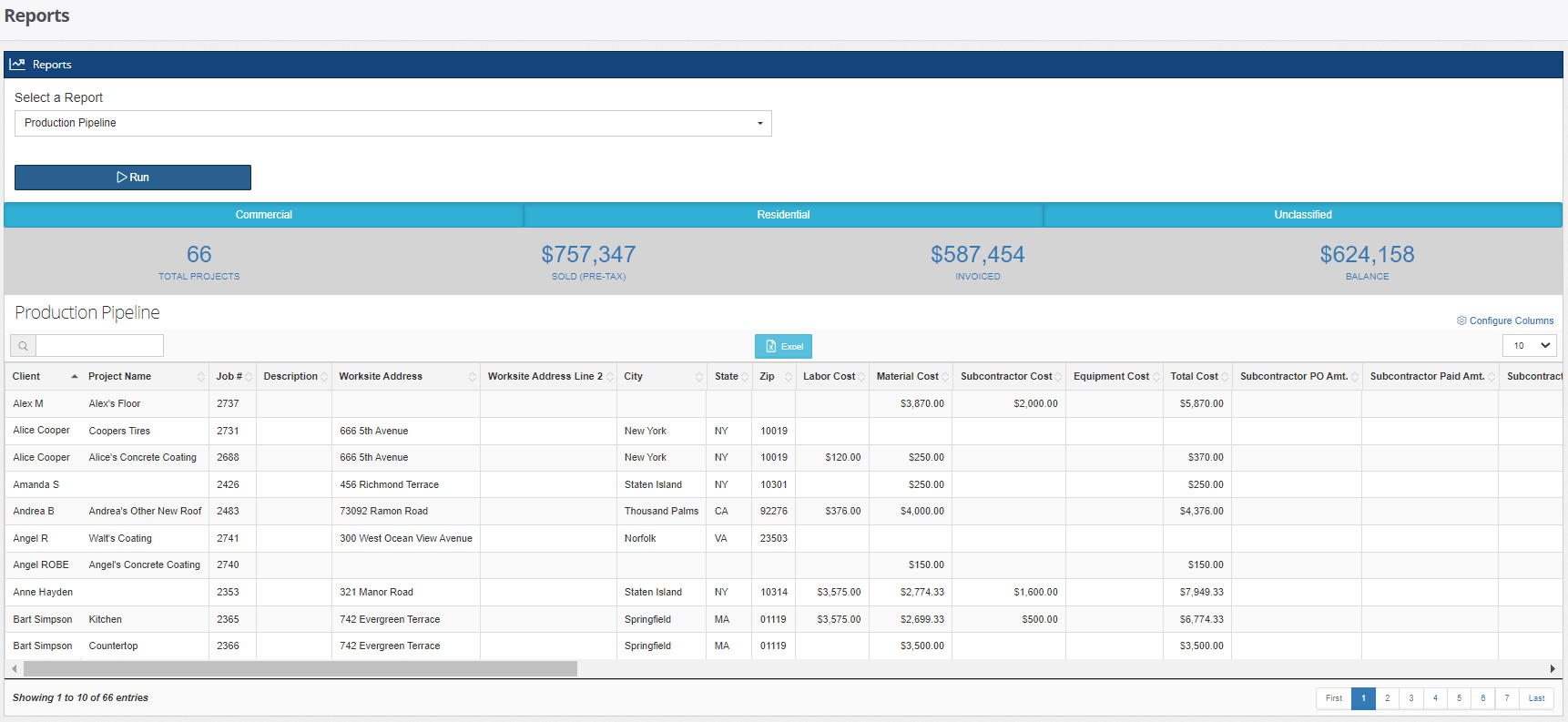Click the Reports chart icon in header
The height and width of the screenshot is (722, 1568).
tap(17, 65)
